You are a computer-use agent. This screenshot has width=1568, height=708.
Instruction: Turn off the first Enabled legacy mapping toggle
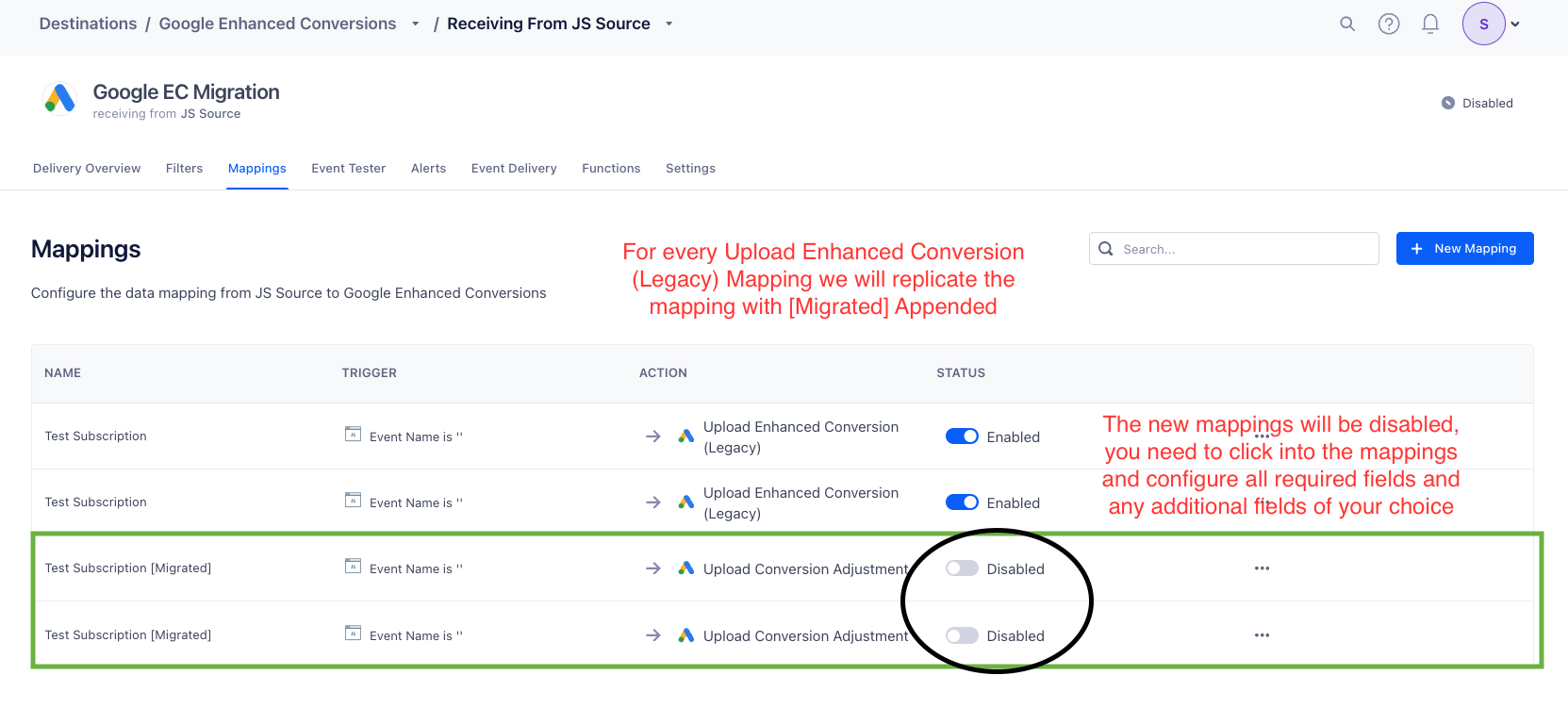(x=962, y=436)
